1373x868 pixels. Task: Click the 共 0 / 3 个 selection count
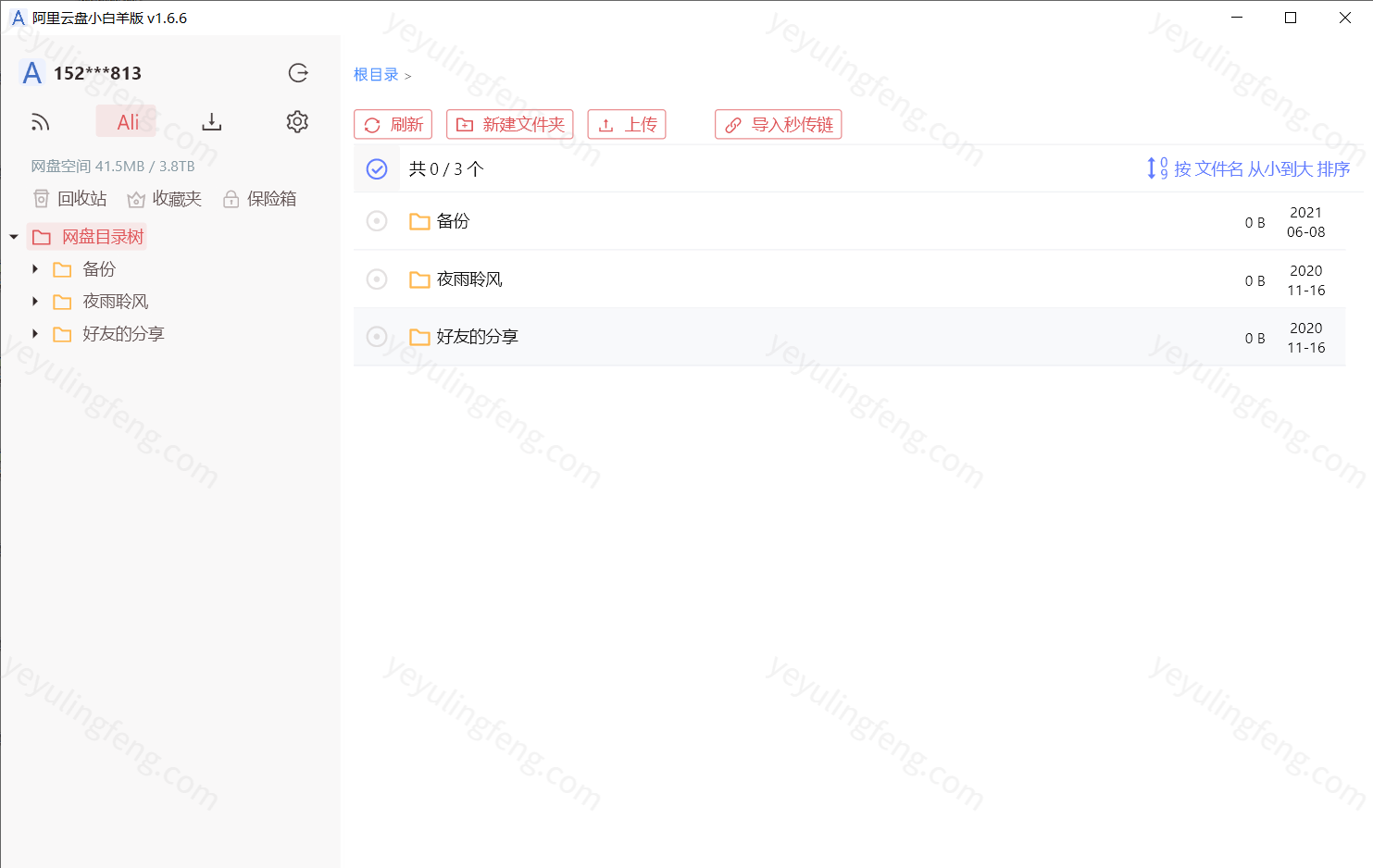(x=446, y=169)
